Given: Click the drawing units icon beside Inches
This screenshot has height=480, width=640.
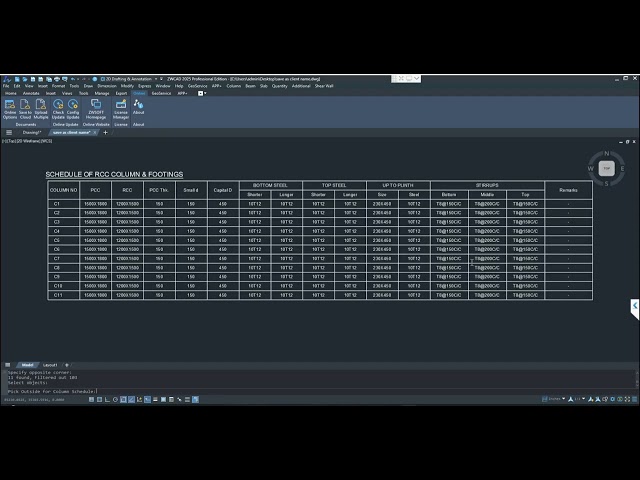Looking at the screenshot, I should tap(544, 399).
